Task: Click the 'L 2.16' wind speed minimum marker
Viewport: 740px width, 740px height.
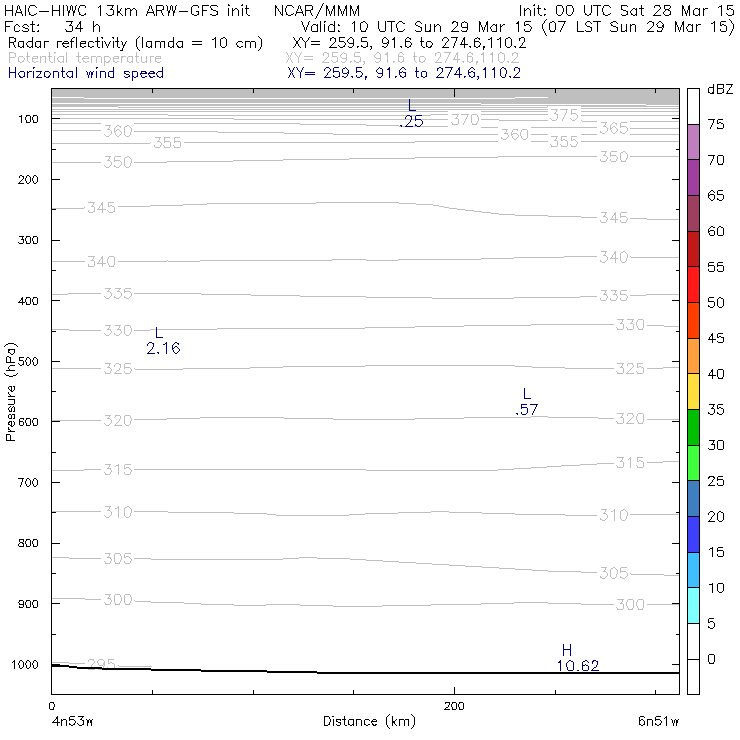Action: tap(163, 340)
